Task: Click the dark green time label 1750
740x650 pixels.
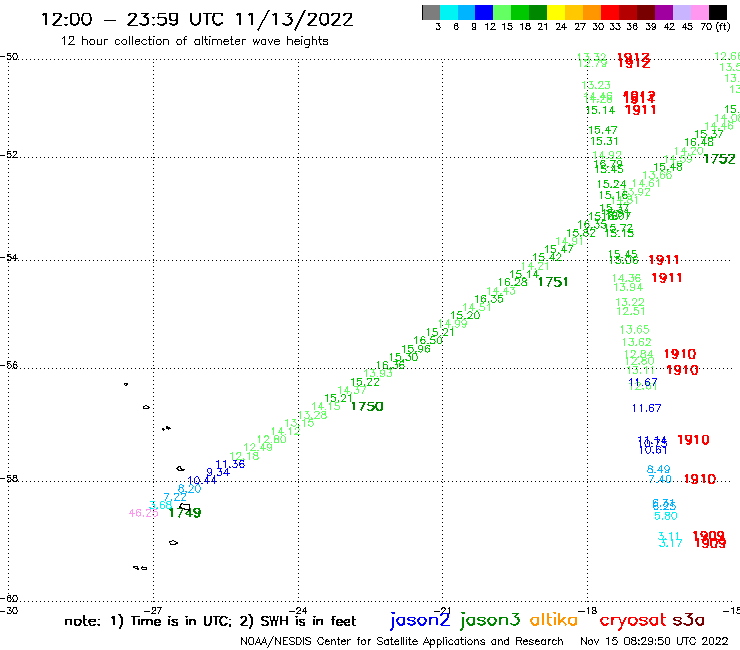Action: [x=367, y=406]
